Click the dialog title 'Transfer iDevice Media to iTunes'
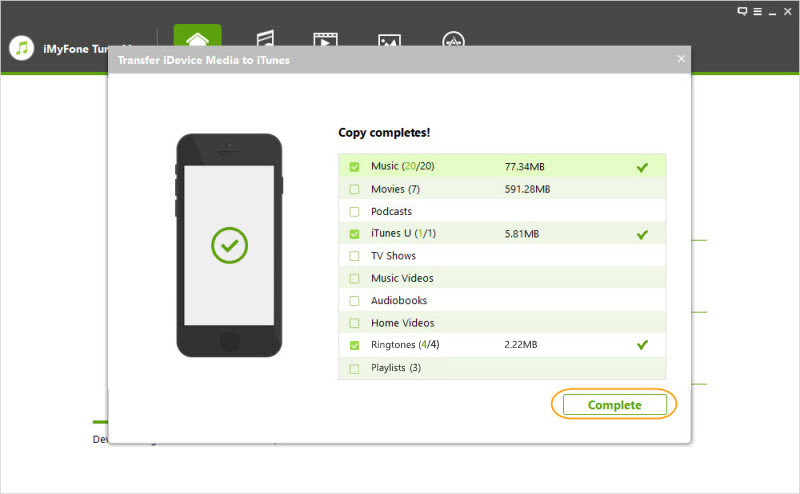 pos(204,60)
